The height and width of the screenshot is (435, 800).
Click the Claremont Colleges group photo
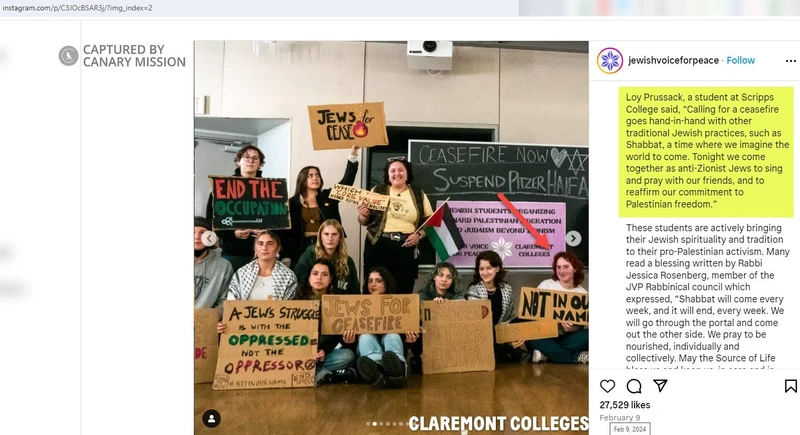(x=391, y=238)
